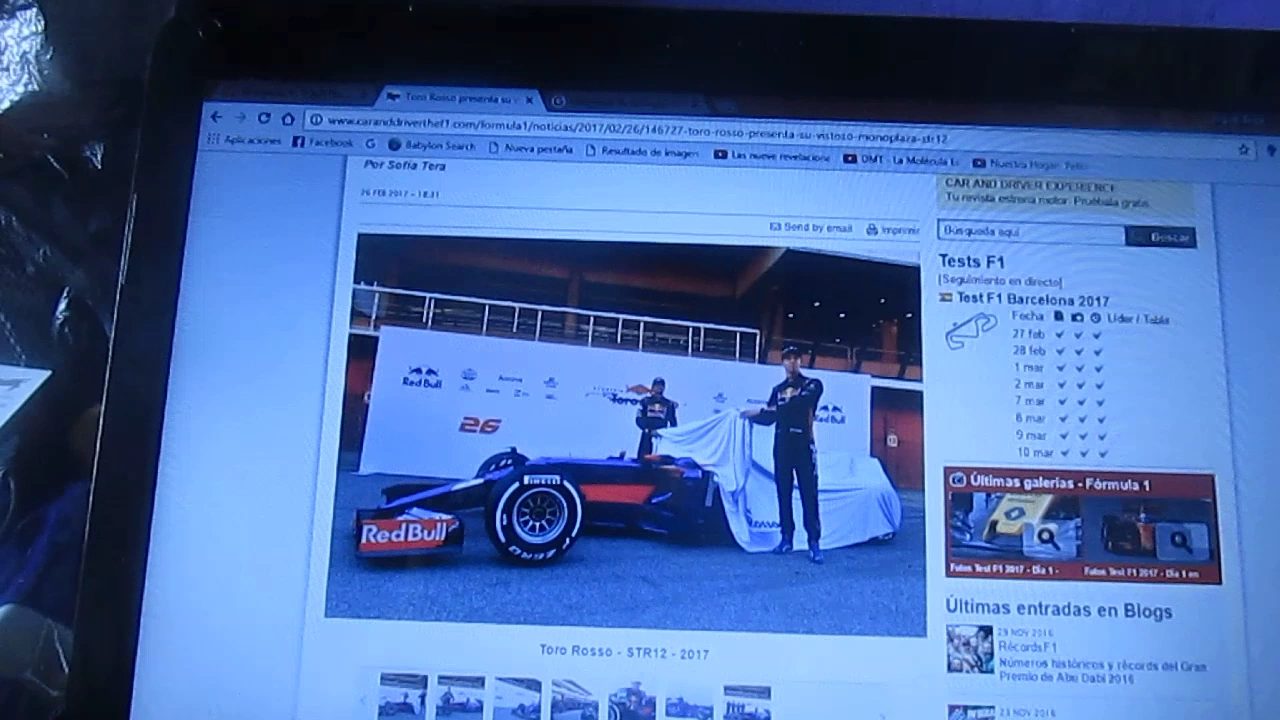Open the Facebook bookmark
This screenshot has width=1280, height=720.
tap(323, 143)
